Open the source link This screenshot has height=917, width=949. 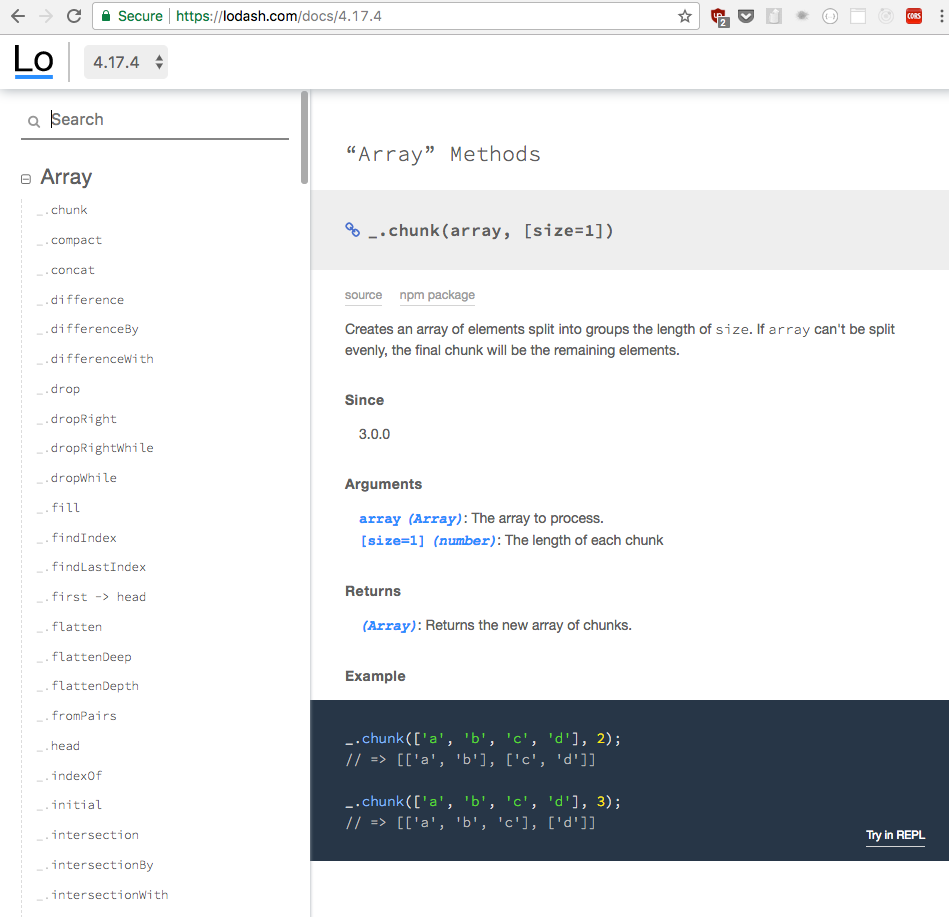363,295
